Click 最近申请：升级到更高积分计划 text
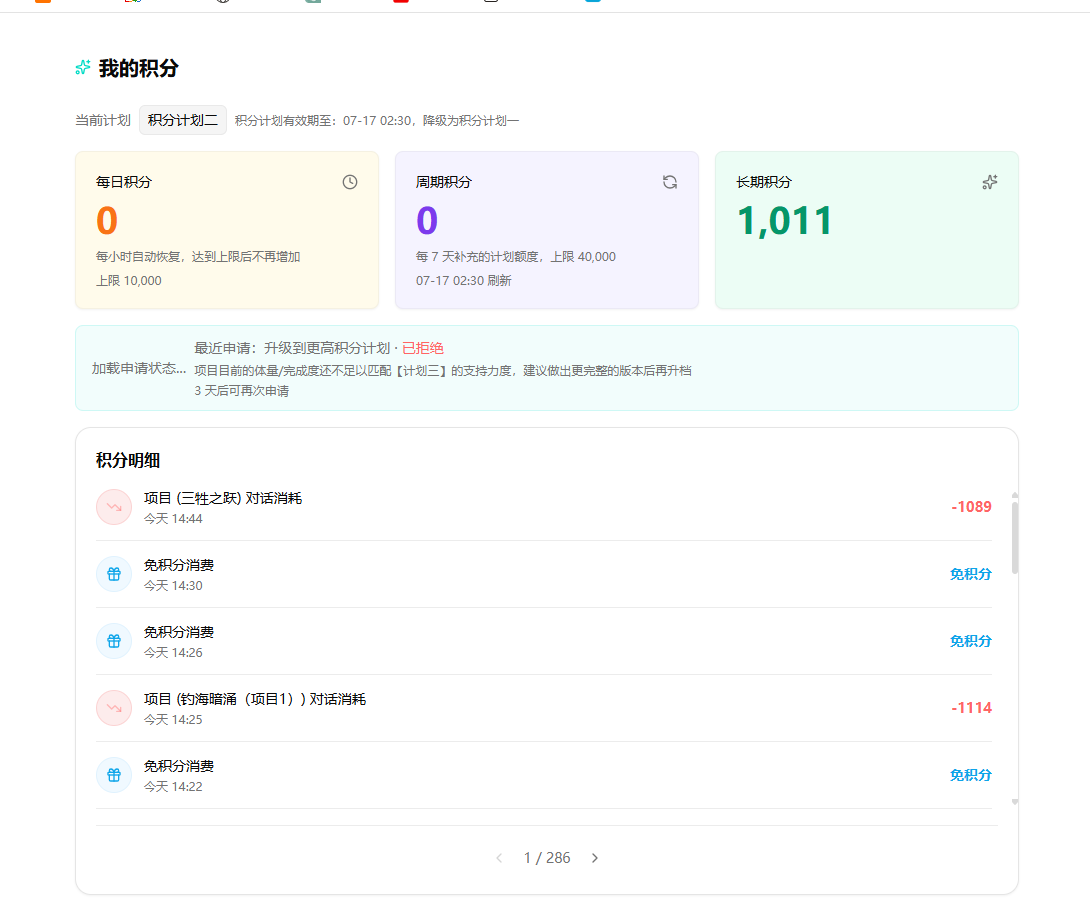 click(292, 348)
